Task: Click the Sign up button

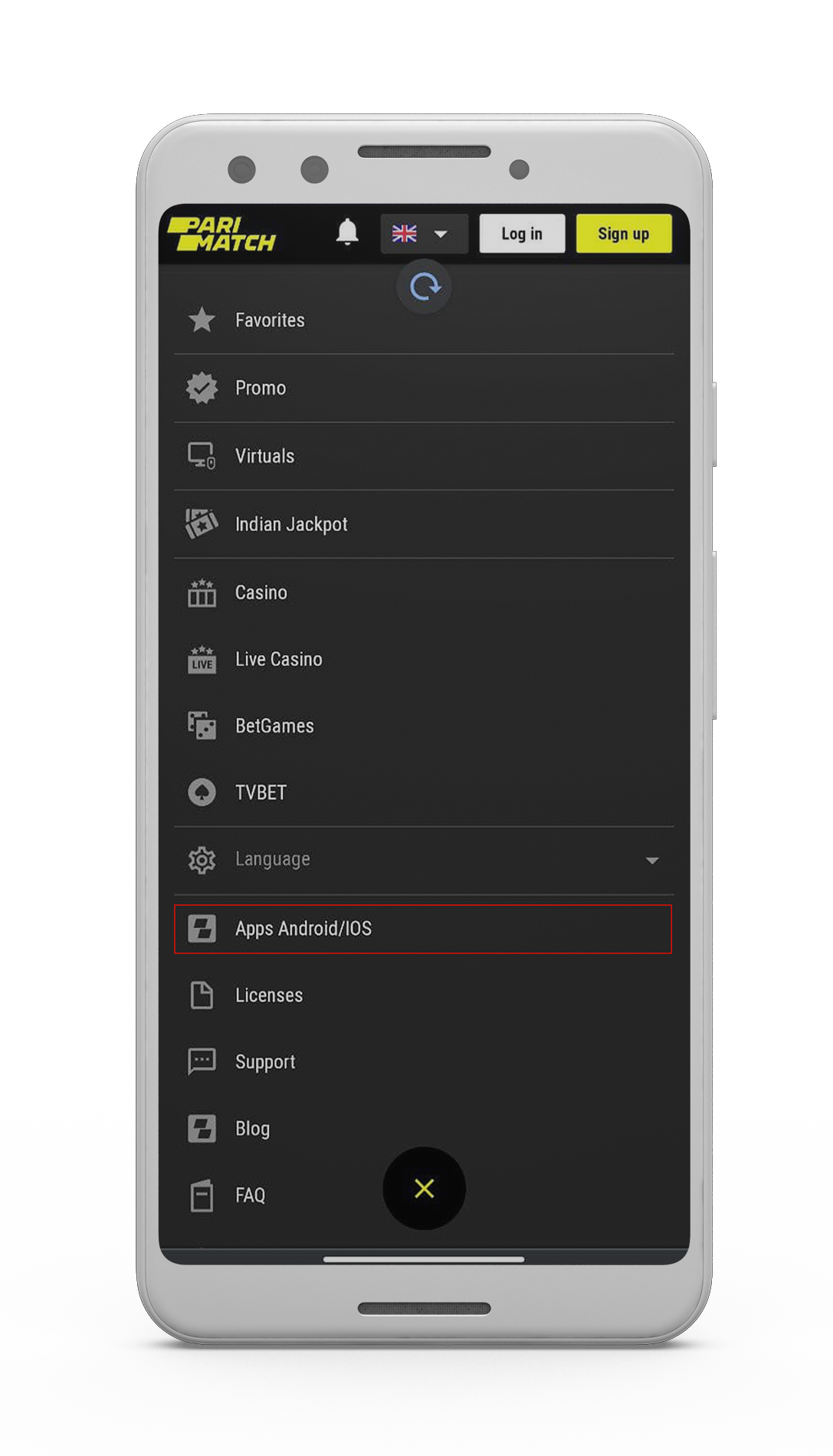Action: (x=624, y=234)
